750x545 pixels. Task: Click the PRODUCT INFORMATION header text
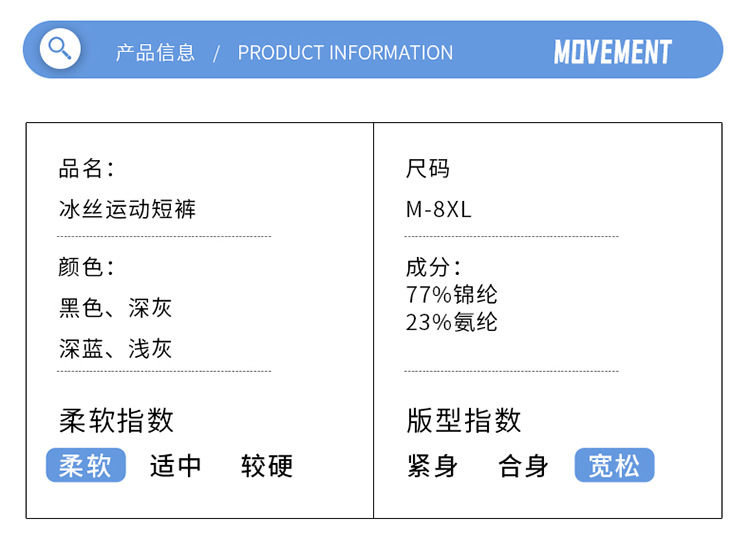click(345, 53)
